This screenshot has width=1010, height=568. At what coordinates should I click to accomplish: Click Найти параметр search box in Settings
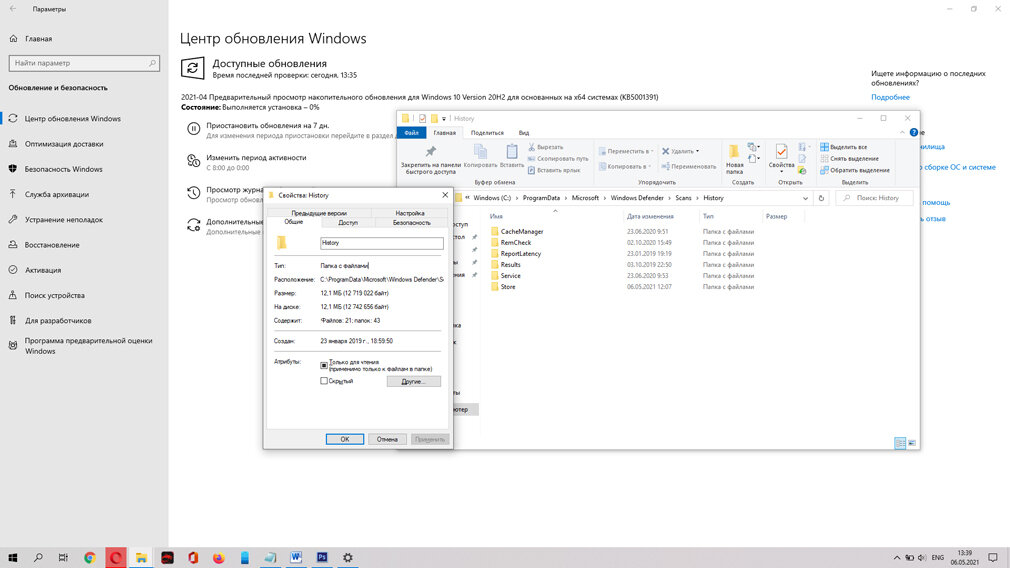(x=84, y=63)
